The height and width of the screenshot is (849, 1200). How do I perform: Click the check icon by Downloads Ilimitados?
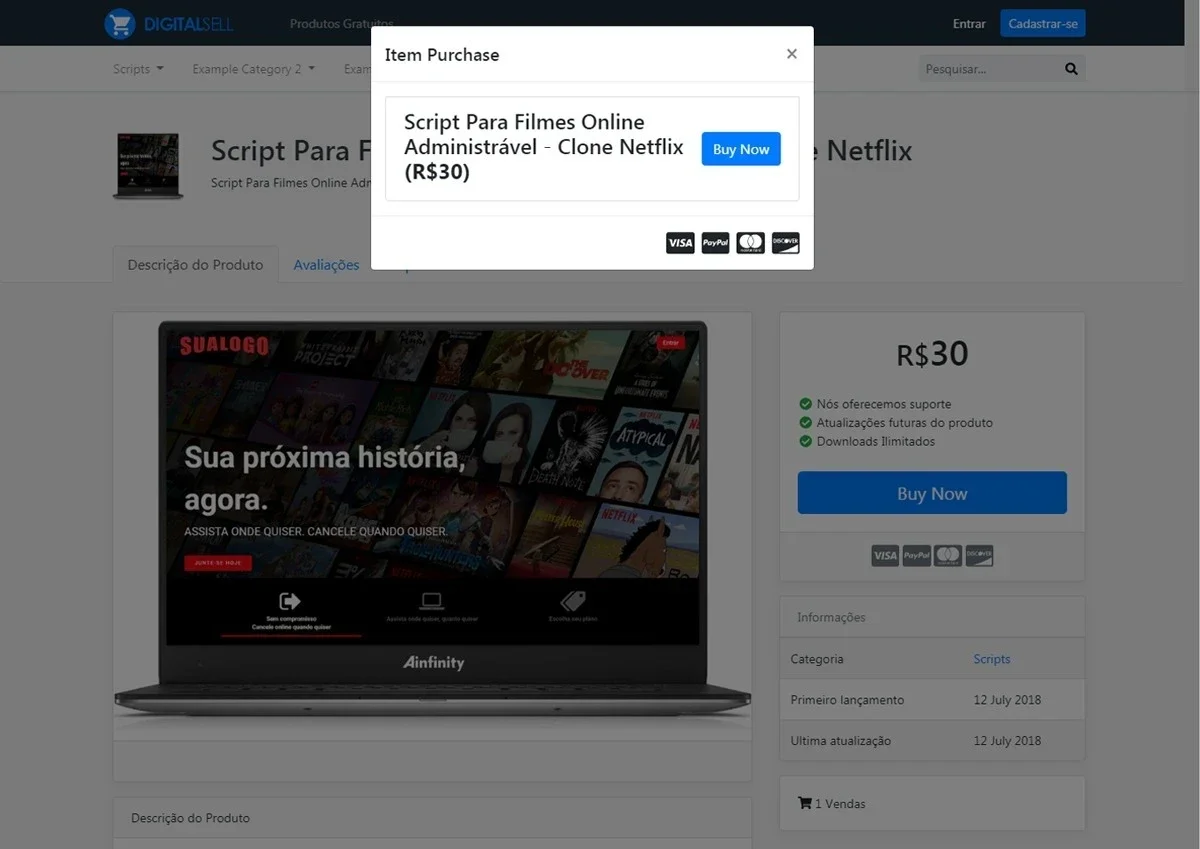pos(805,441)
